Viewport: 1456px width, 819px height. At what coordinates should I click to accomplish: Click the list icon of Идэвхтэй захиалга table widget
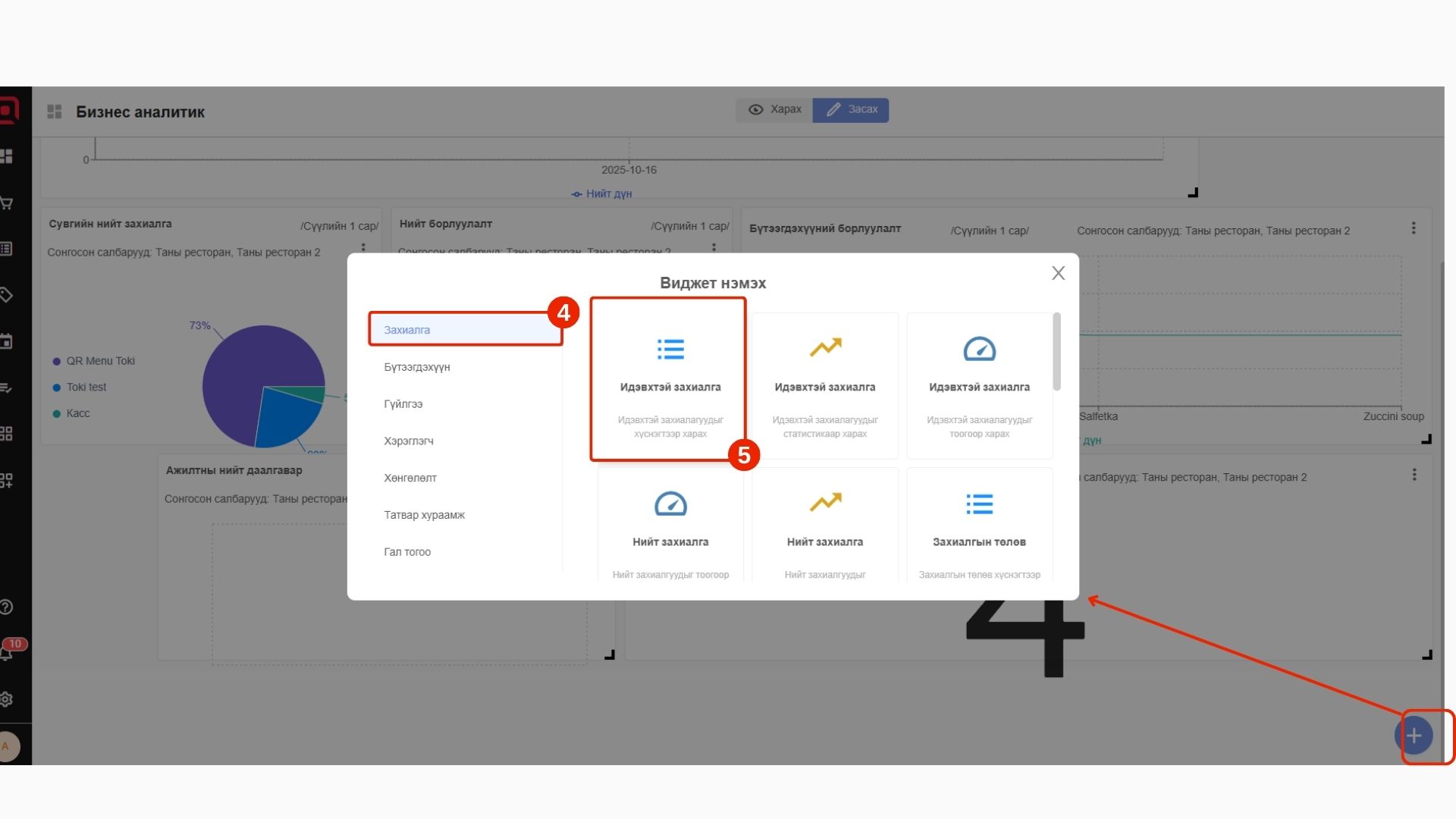pos(670,350)
